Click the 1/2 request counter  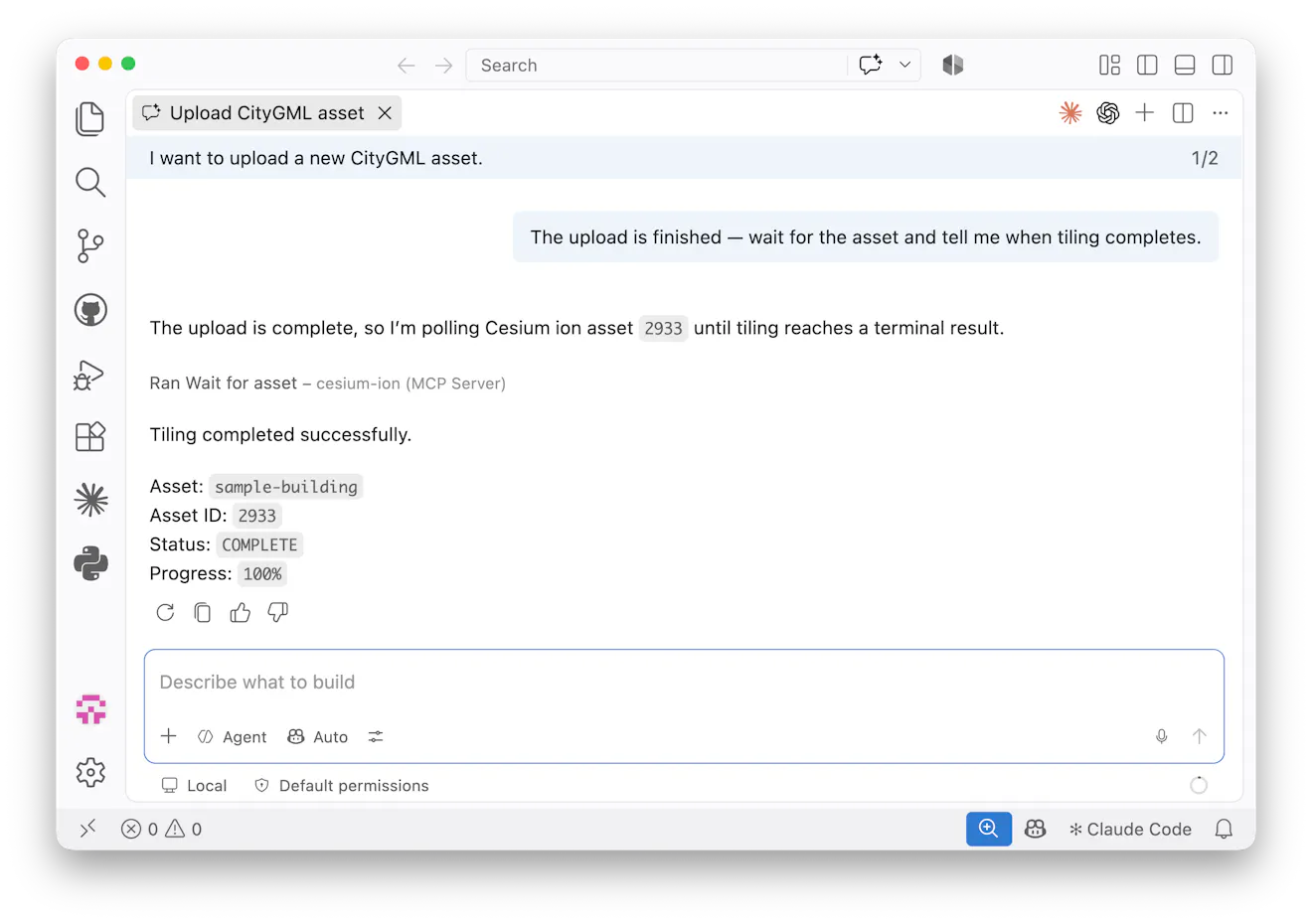[x=1205, y=158]
